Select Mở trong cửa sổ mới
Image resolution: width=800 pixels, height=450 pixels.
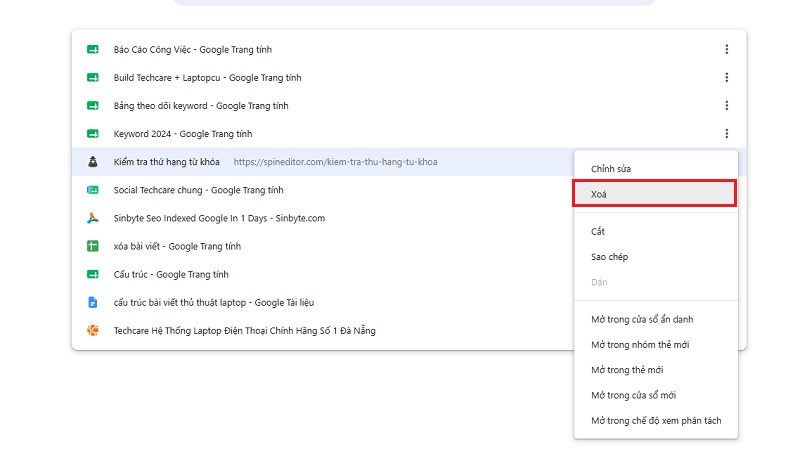coord(656,395)
